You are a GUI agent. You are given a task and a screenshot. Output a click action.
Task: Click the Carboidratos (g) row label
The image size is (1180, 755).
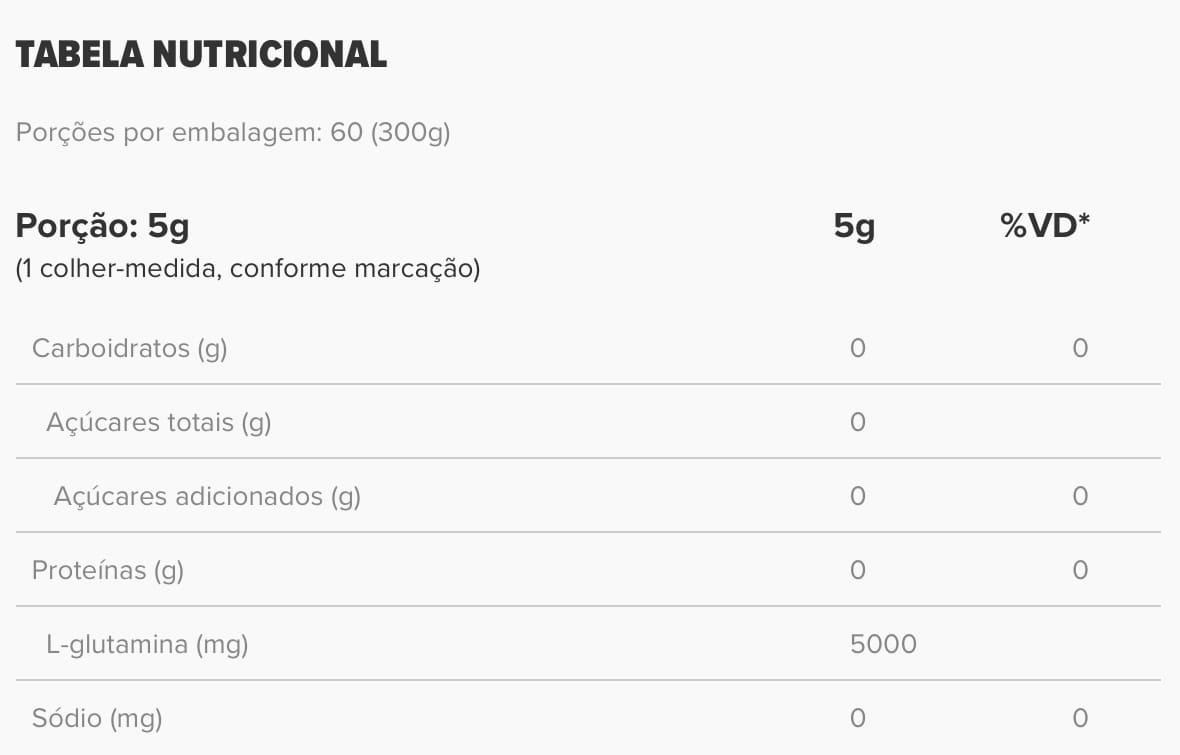click(130, 348)
